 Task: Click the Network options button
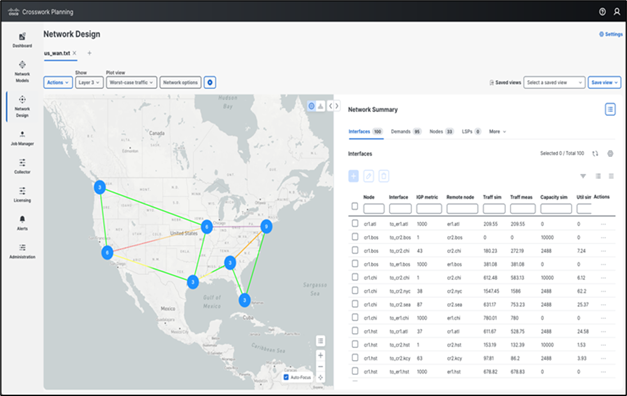point(180,82)
